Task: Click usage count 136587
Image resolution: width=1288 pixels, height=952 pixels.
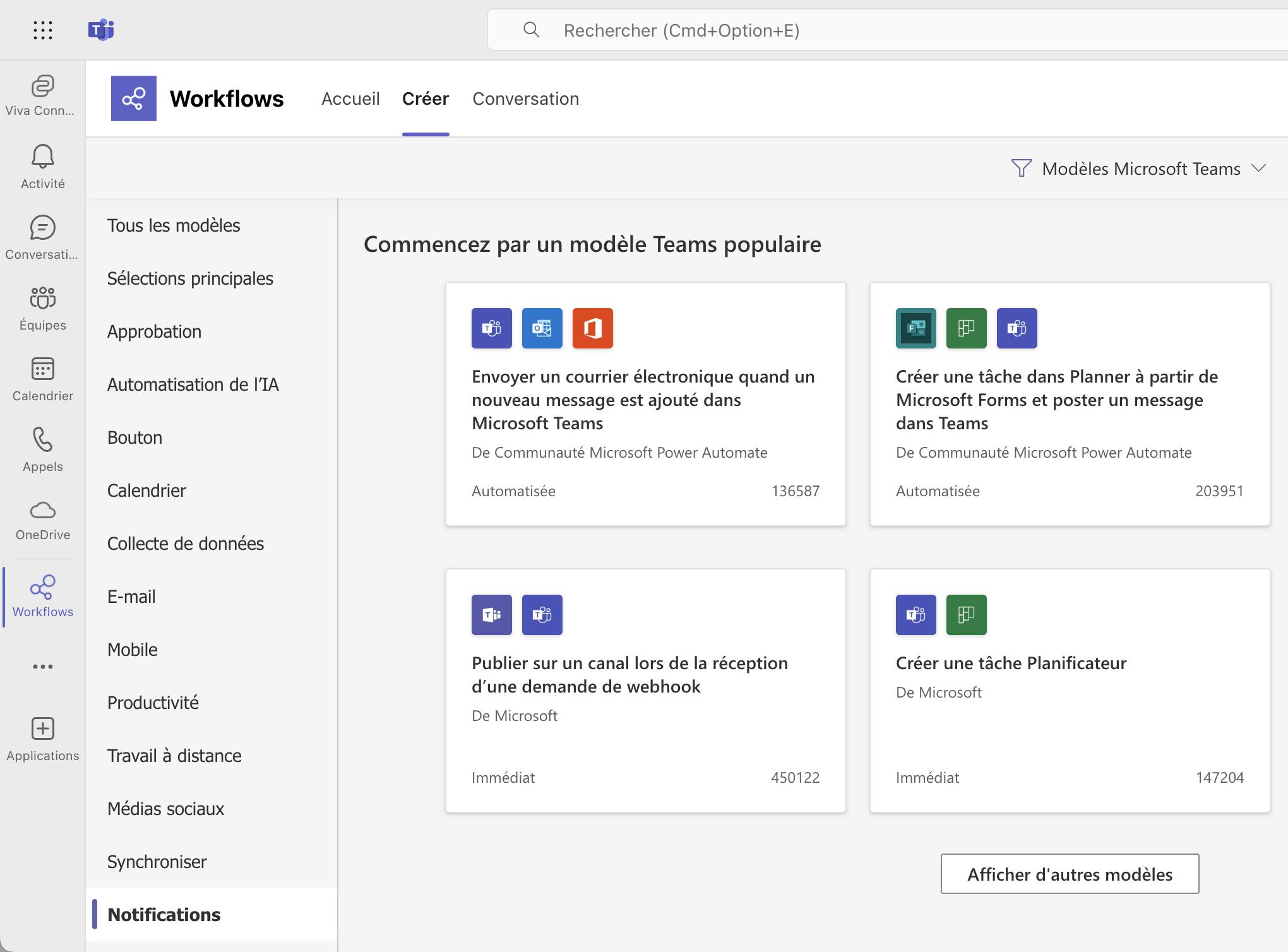Action: pyautogui.click(x=795, y=491)
